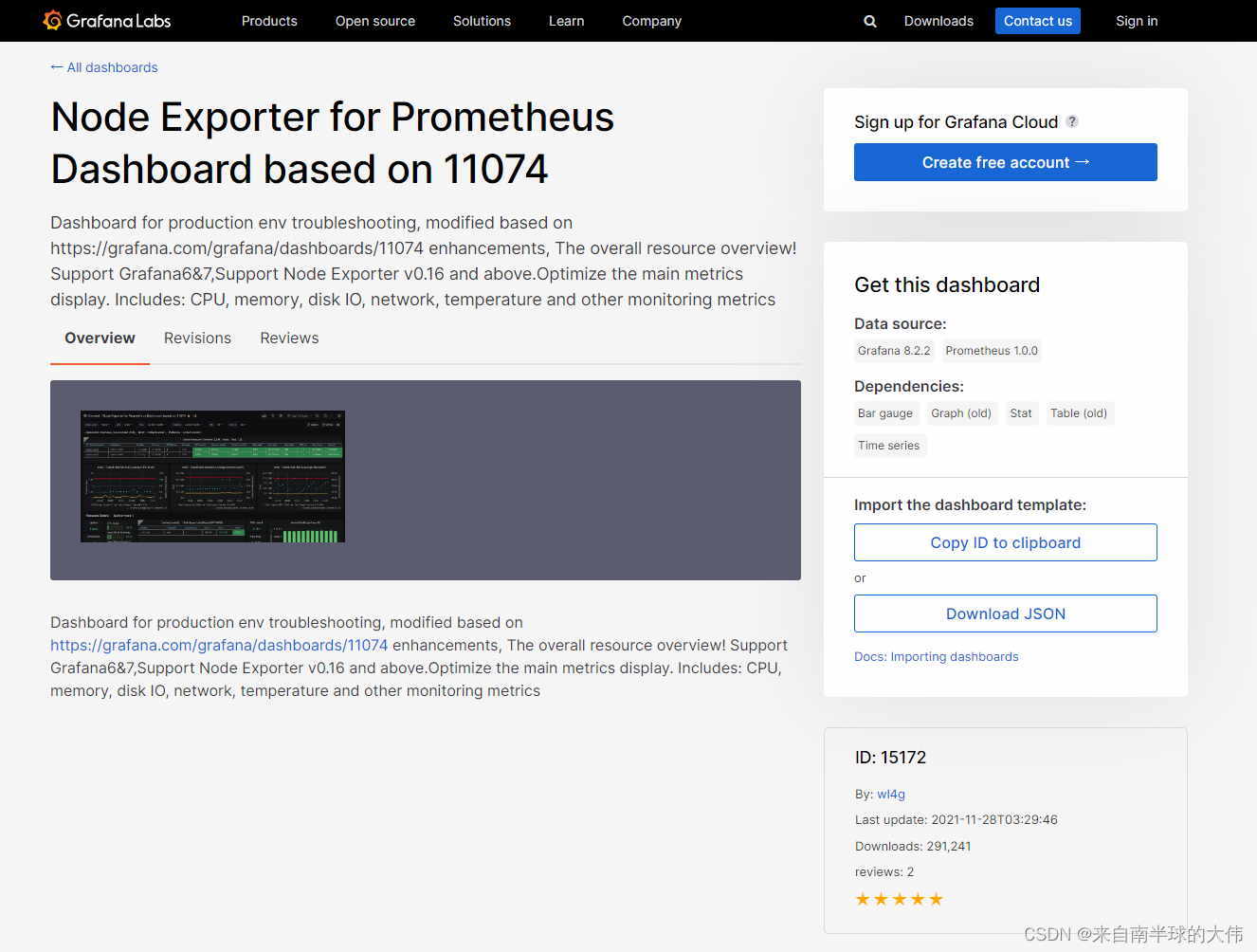The image size is (1257, 952).
Task: Click Download JSON button
Action: [x=1006, y=613]
